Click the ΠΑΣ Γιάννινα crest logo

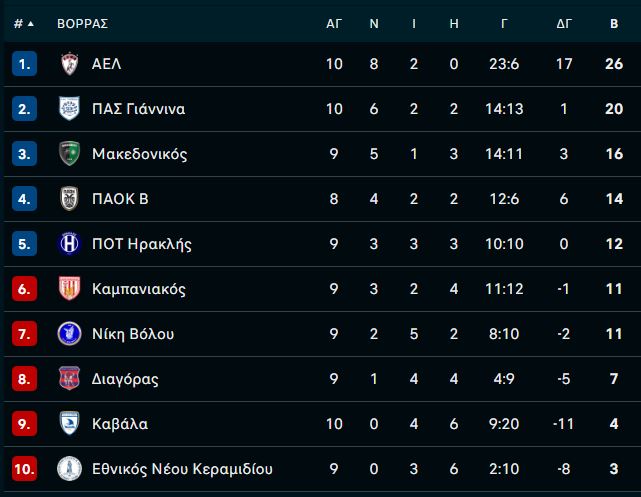69,109
